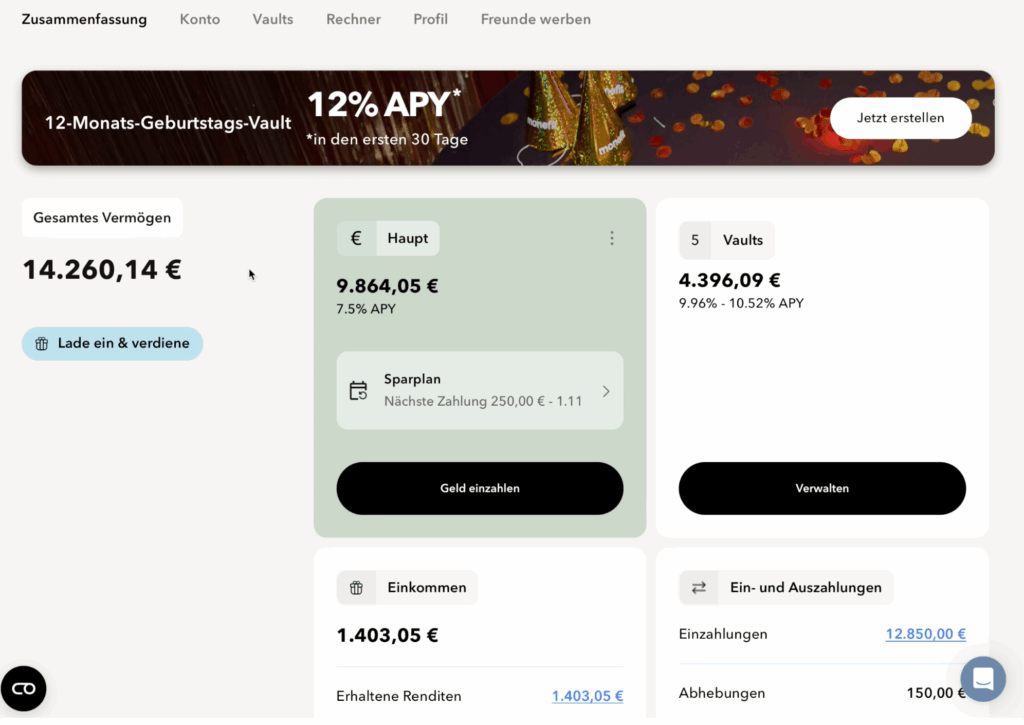
Task: Click the Verwalten button
Action: pos(822,488)
